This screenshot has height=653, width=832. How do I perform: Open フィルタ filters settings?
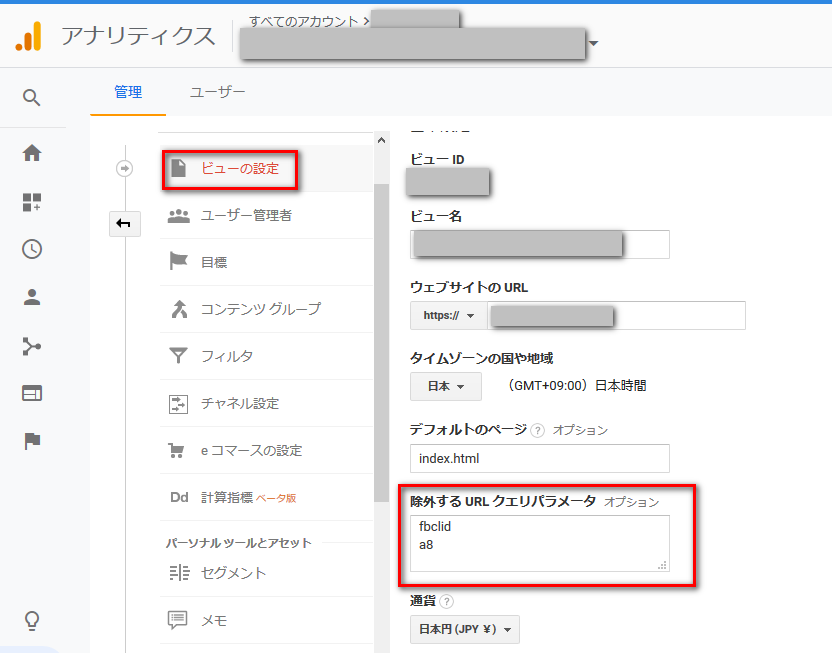pyautogui.click(x=266, y=356)
